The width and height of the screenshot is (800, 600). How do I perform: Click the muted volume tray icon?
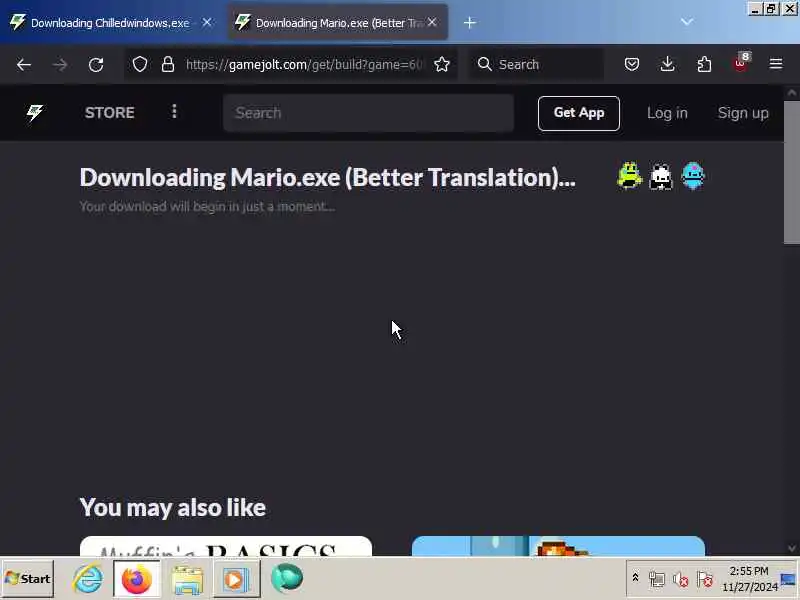coord(681,579)
